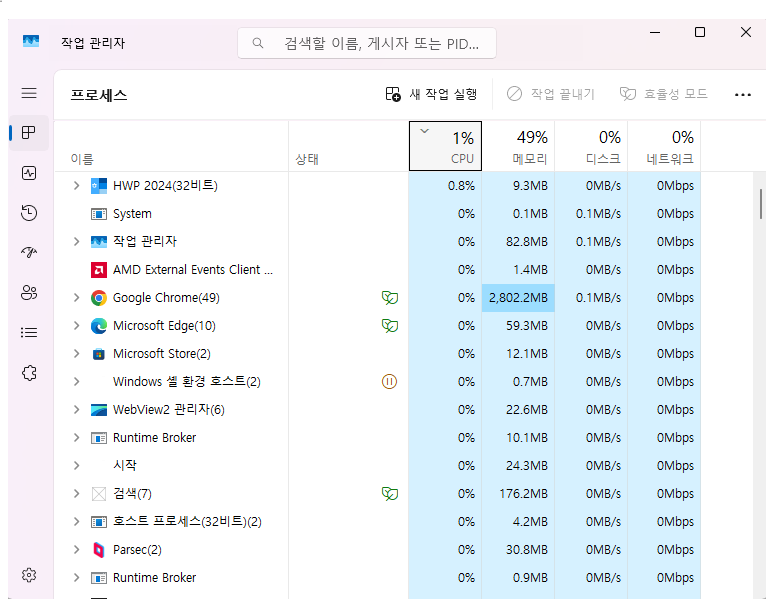The image size is (766, 599).
Task: Click 검색(7) memory value 176.2MB
Action: tap(523, 494)
